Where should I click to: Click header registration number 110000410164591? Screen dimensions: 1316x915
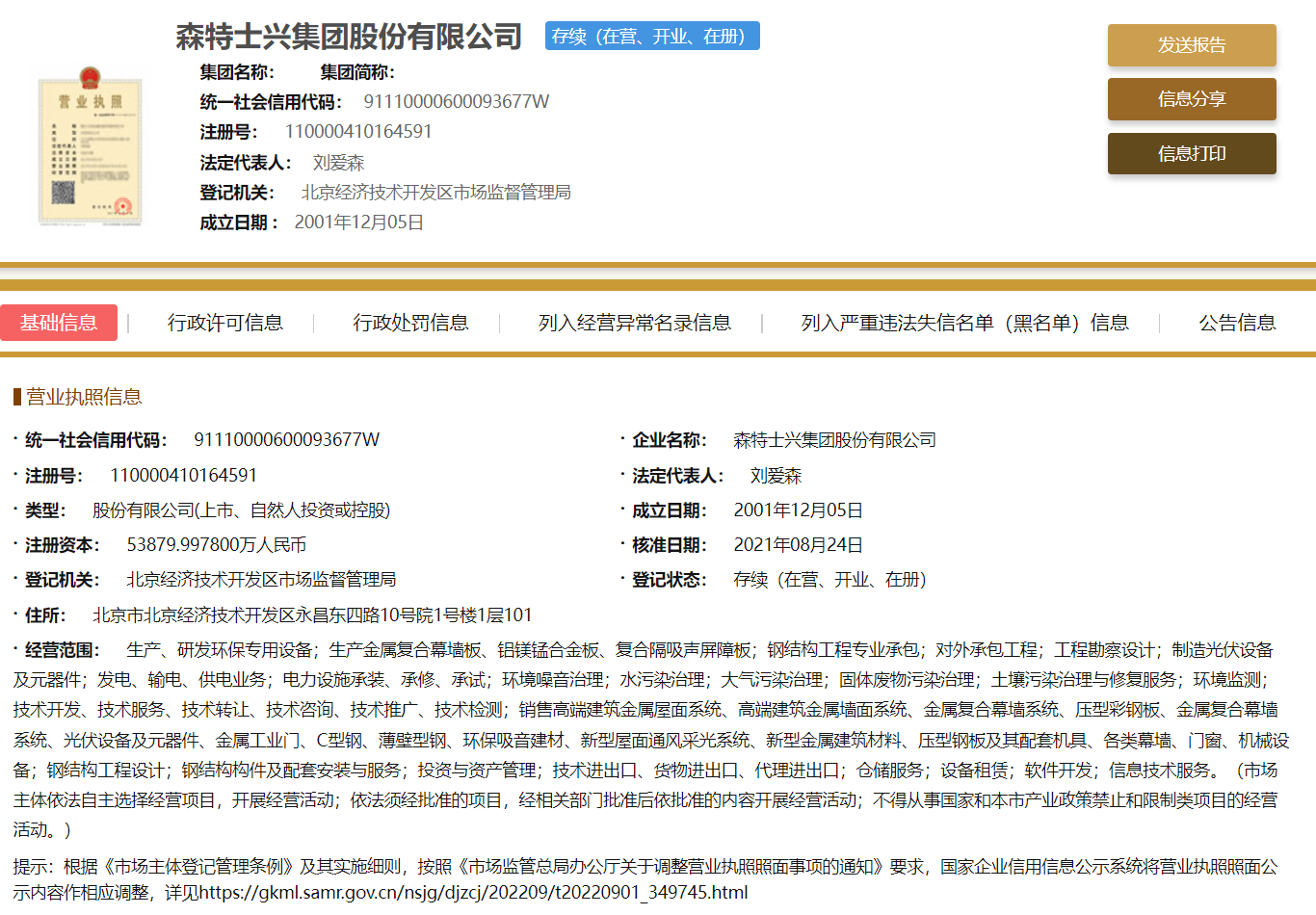click(358, 132)
